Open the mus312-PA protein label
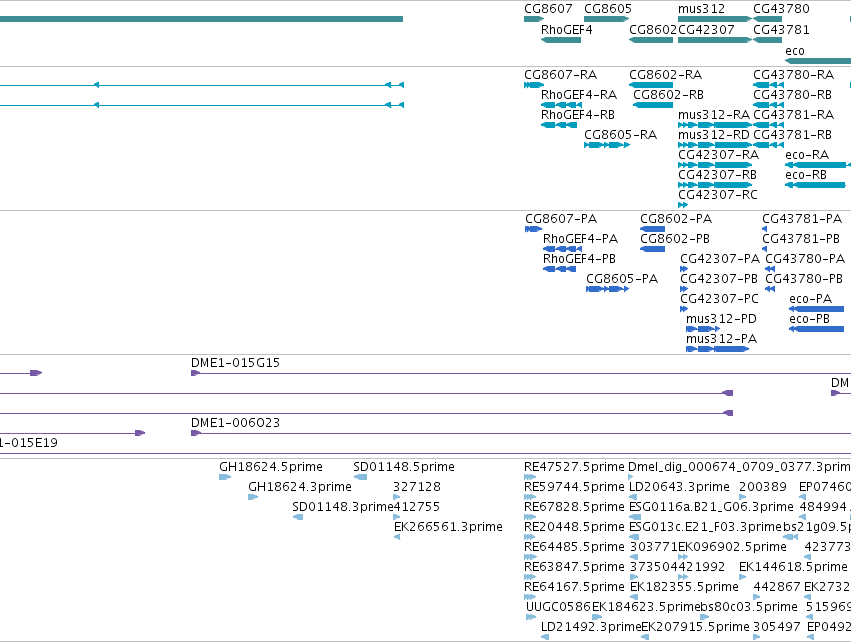The height and width of the screenshot is (642, 851). (x=721, y=340)
